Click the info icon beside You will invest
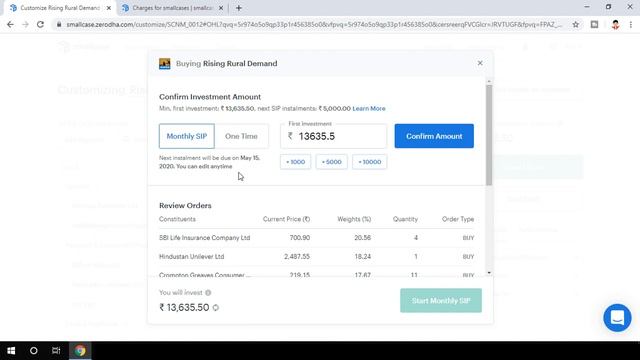Screen dimensions: 640x360 click(208, 293)
